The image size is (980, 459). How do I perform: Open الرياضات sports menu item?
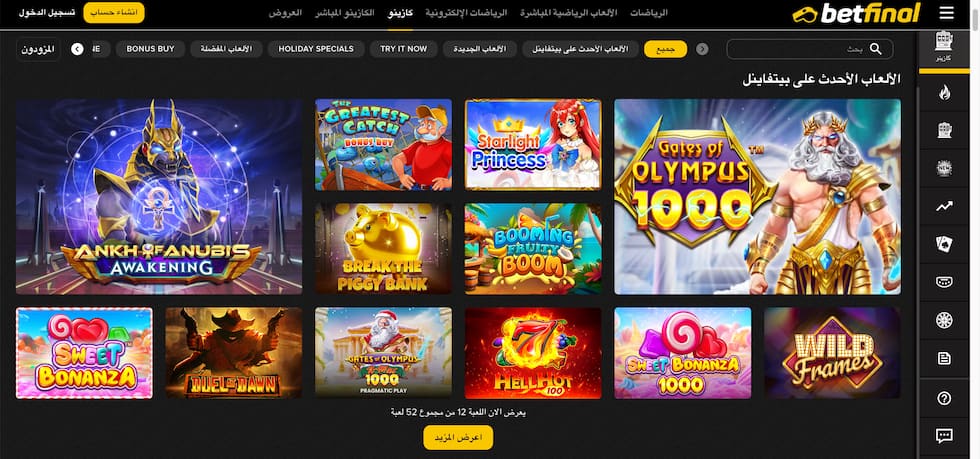tap(648, 13)
